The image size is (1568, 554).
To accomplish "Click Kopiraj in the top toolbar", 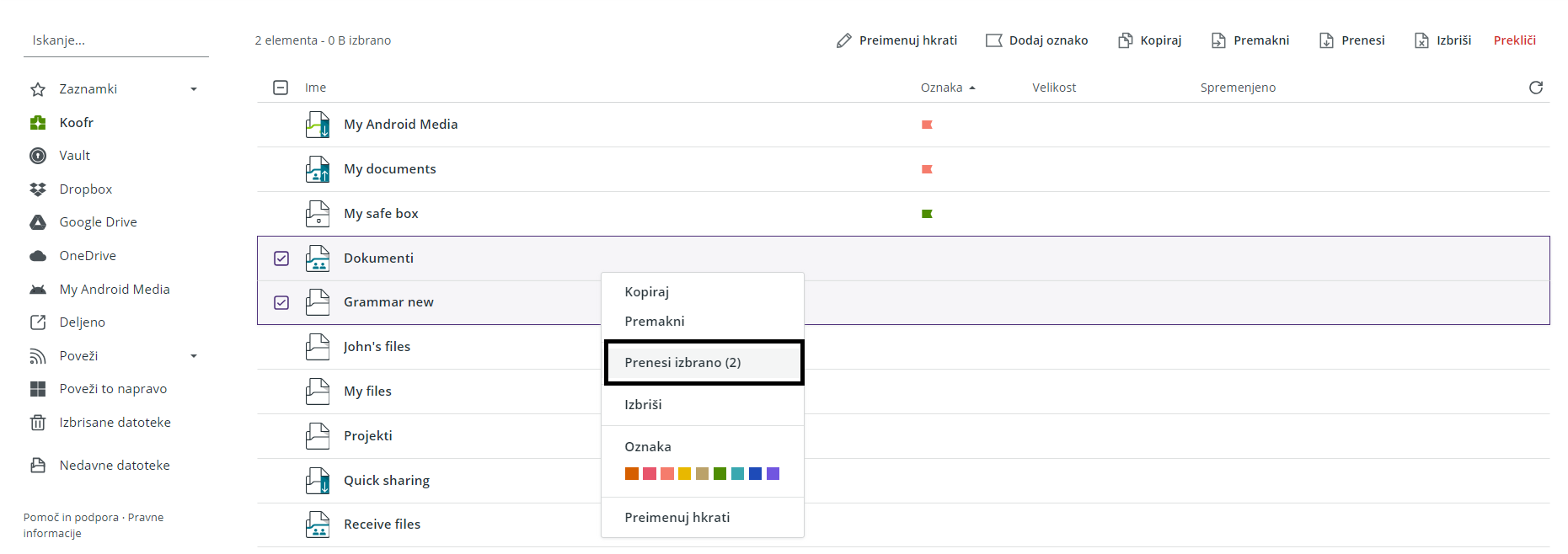I will [x=1150, y=40].
